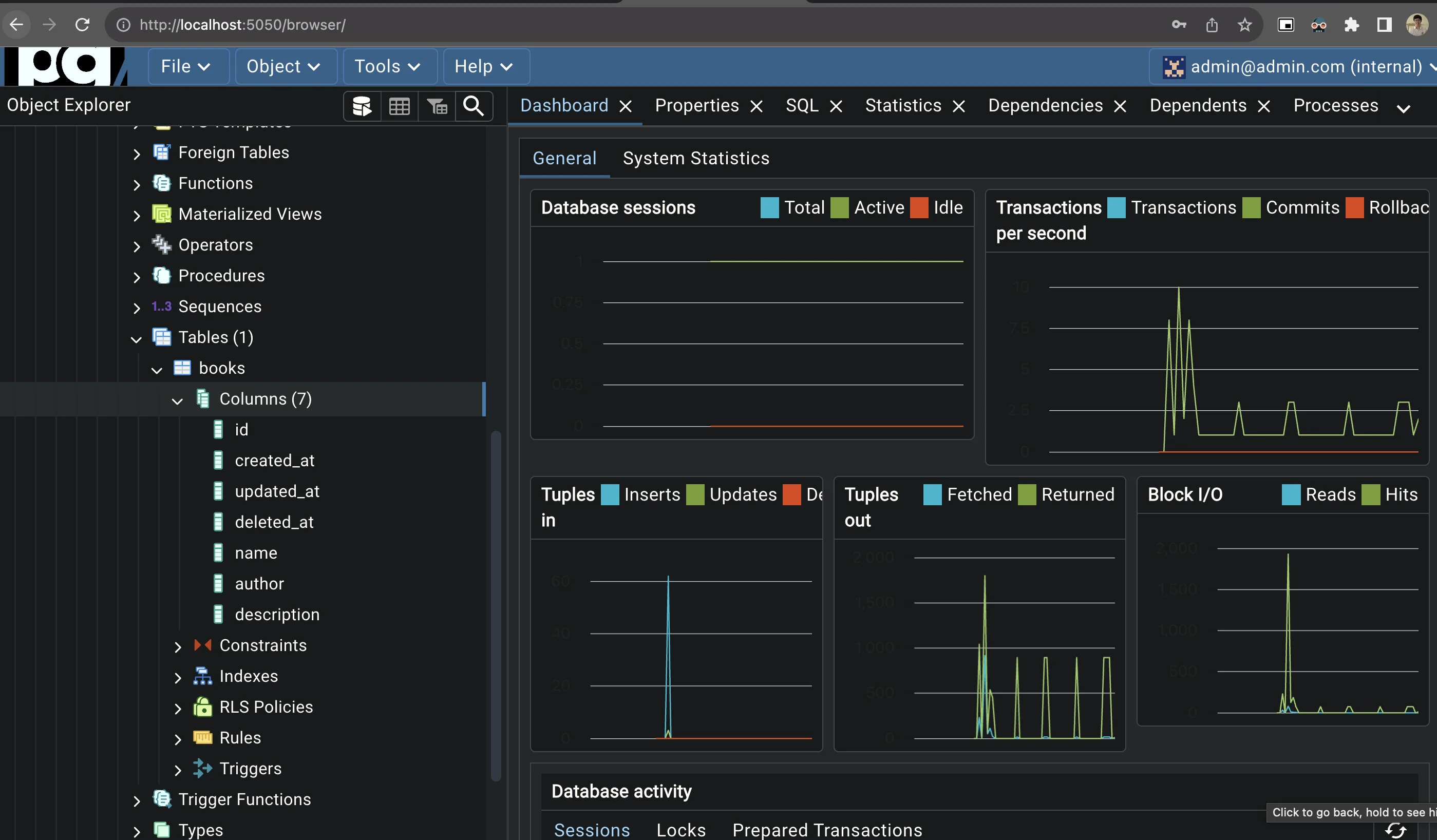Close the Dashboard tab
The width and height of the screenshot is (1437, 840).
point(626,106)
